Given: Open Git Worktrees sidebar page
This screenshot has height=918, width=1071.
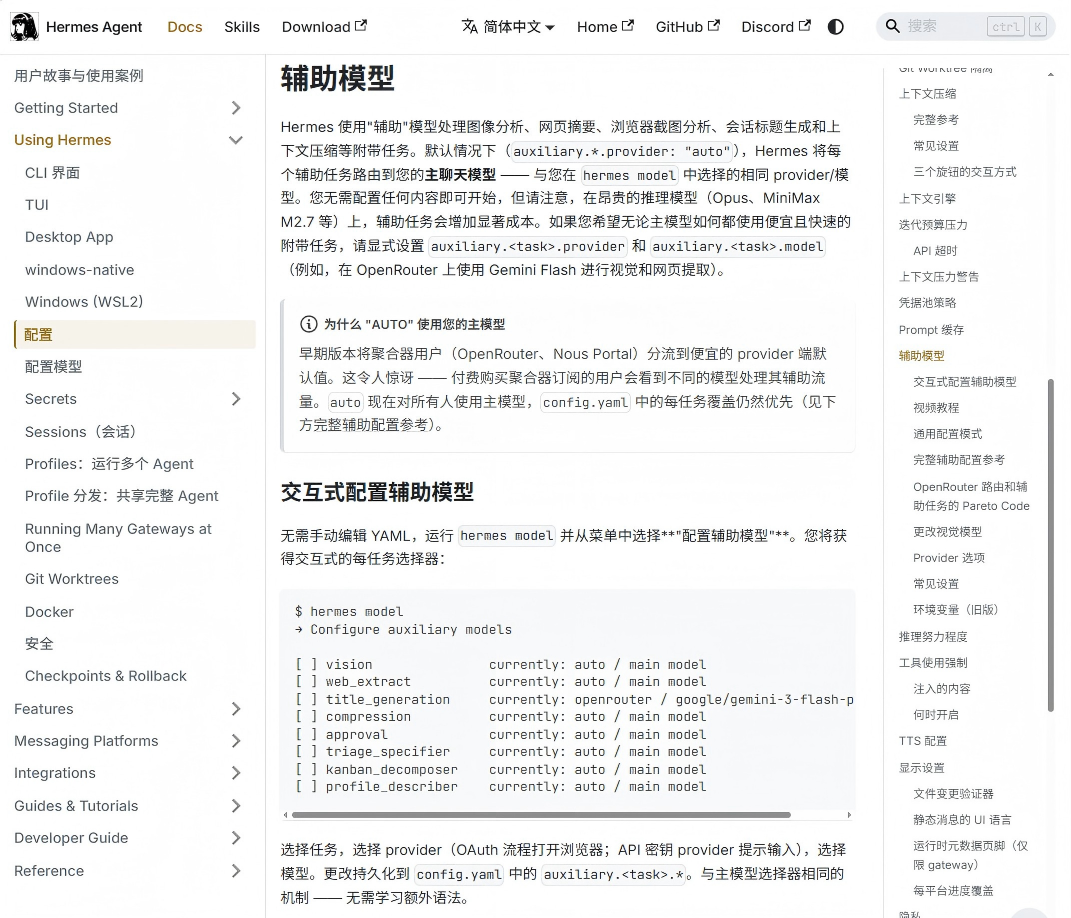Looking at the screenshot, I should point(72,579).
